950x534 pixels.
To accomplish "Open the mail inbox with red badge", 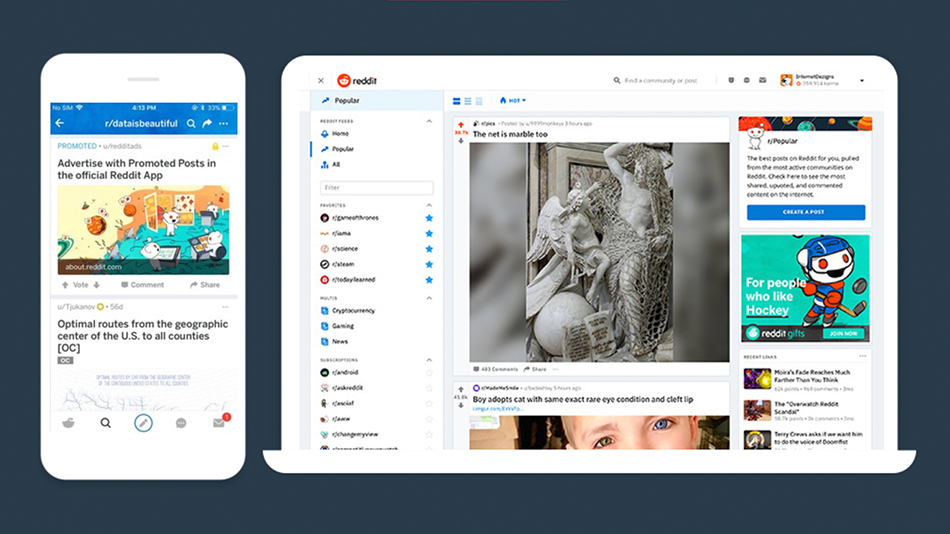I will tap(219, 422).
